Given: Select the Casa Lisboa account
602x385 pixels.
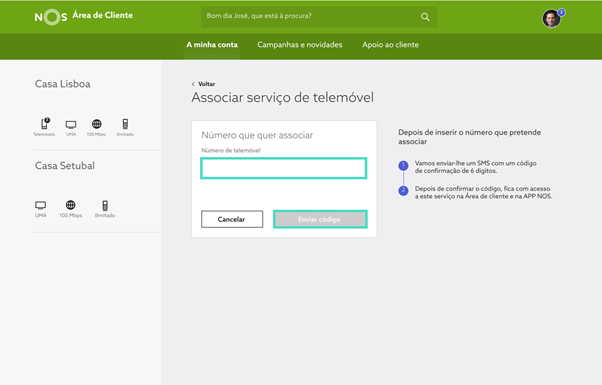Looking at the screenshot, I should [x=63, y=84].
